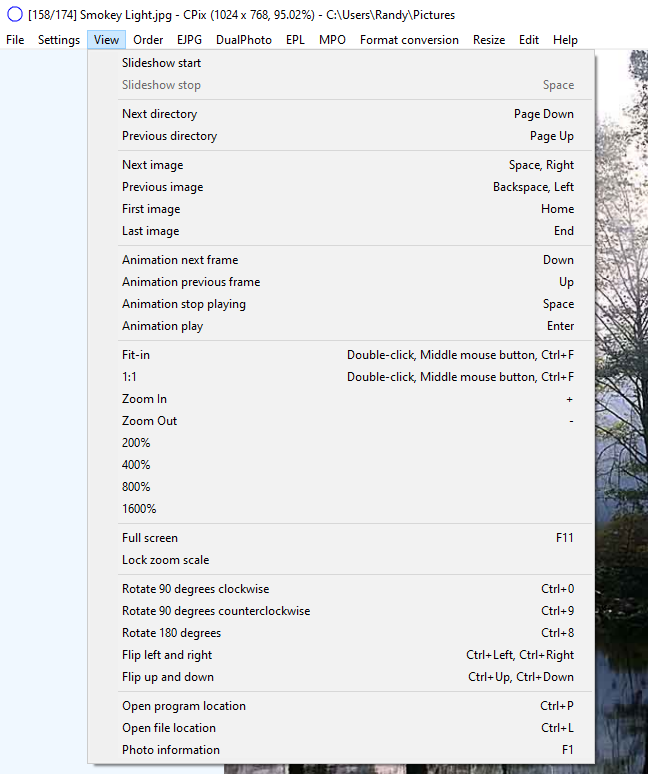The image size is (648, 774).
Task: Set zoom to 200%
Action: point(341,443)
